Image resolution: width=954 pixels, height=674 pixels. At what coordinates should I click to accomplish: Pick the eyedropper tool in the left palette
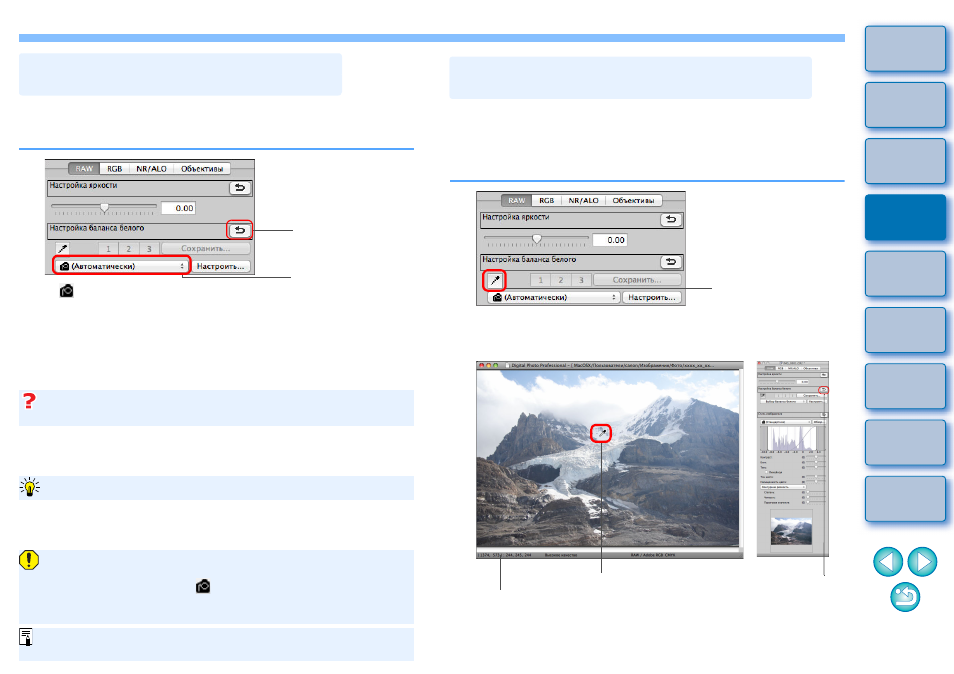point(62,248)
